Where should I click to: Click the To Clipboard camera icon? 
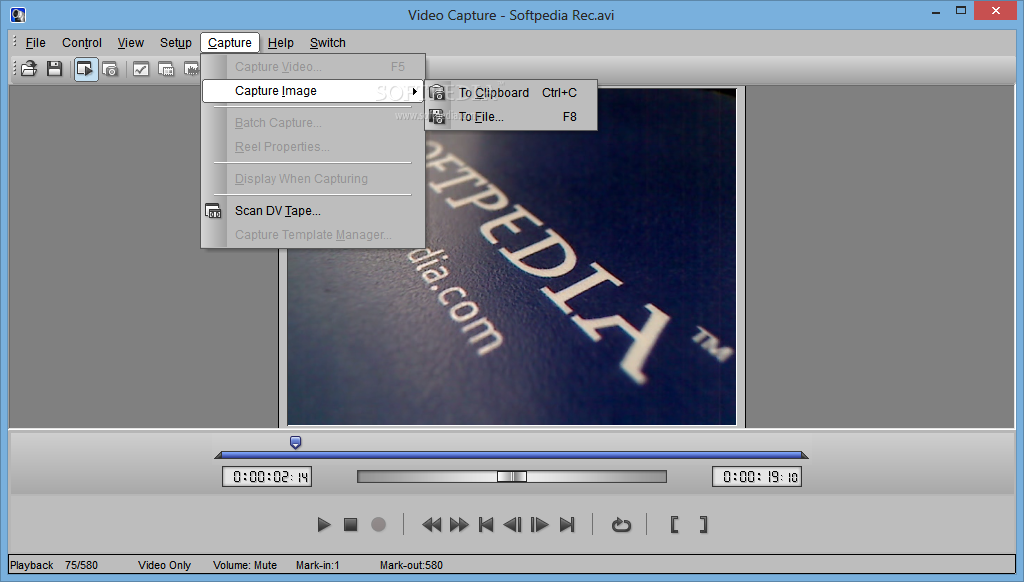pos(437,93)
